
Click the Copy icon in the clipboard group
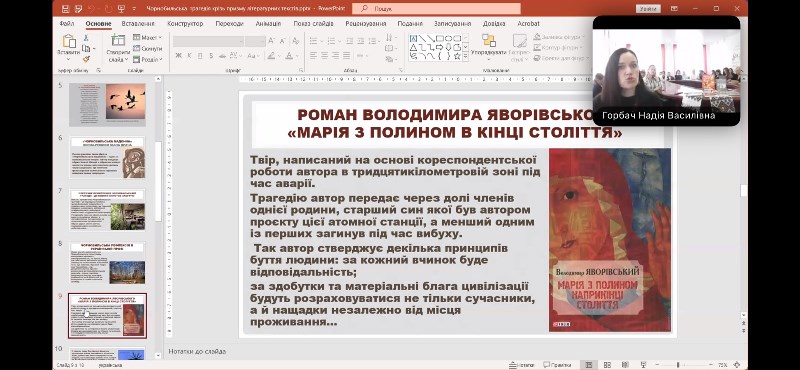point(86,48)
